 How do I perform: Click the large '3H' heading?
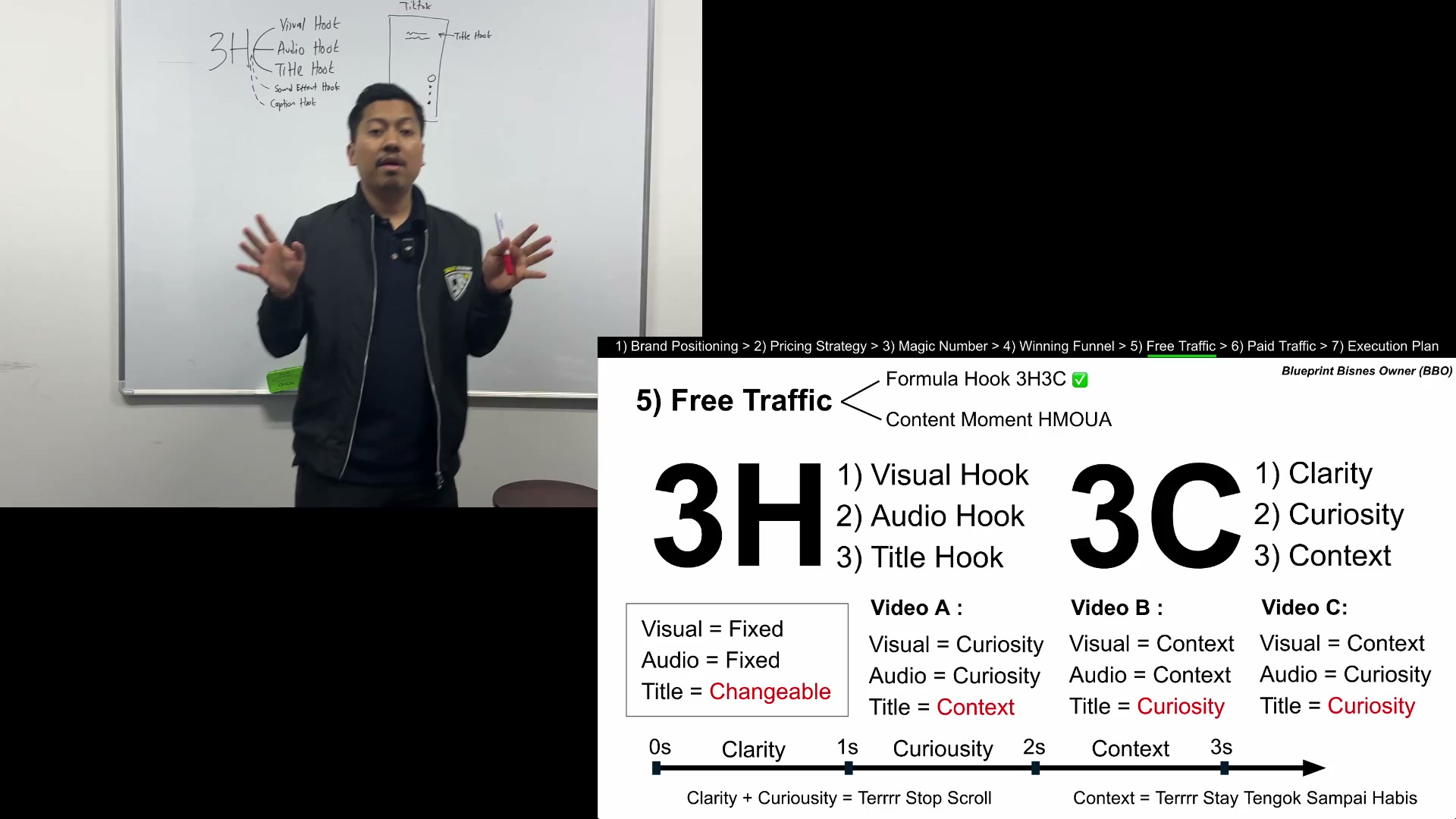pyautogui.click(x=737, y=516)
